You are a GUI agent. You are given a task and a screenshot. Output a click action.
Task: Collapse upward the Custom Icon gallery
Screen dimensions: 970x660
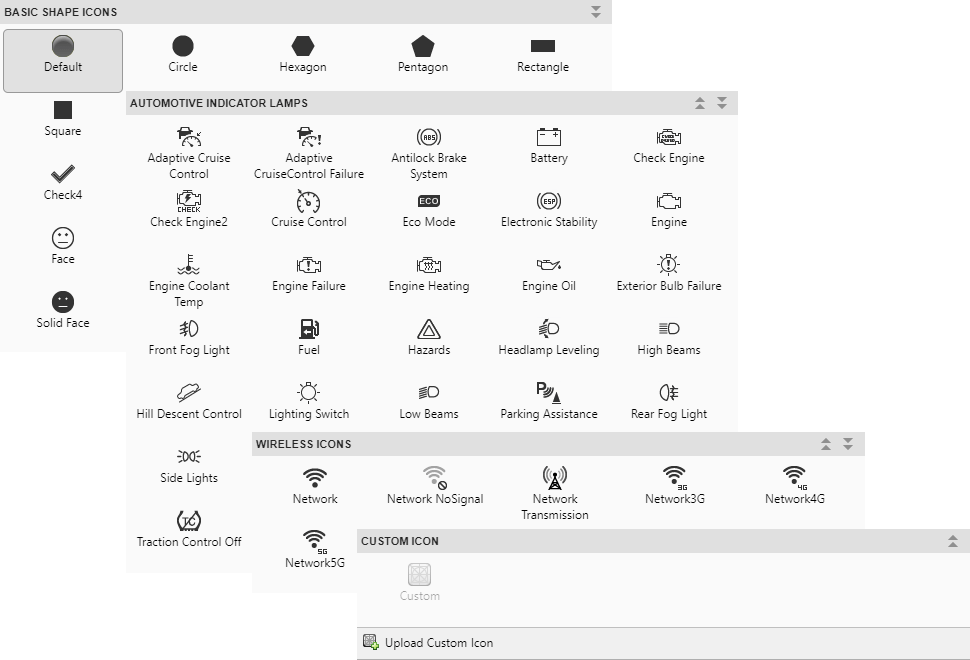pyautogui.click(x=953, y=541)
